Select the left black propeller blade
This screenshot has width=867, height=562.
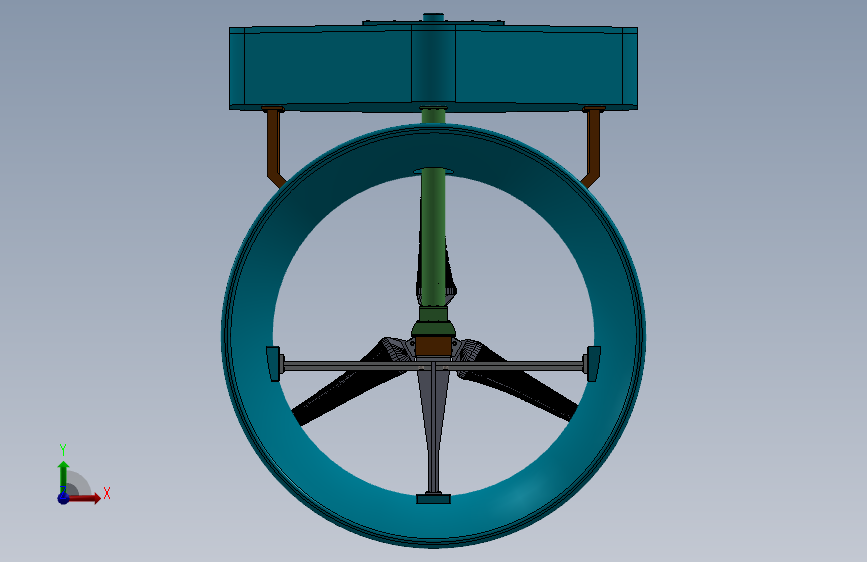348,384
